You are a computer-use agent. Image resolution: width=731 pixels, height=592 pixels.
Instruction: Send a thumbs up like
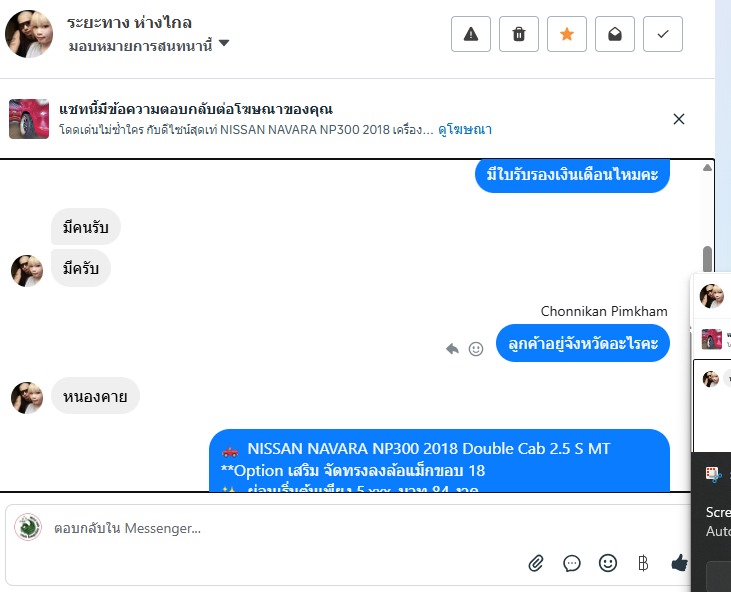pyautogui.click(x=679, y=563)
